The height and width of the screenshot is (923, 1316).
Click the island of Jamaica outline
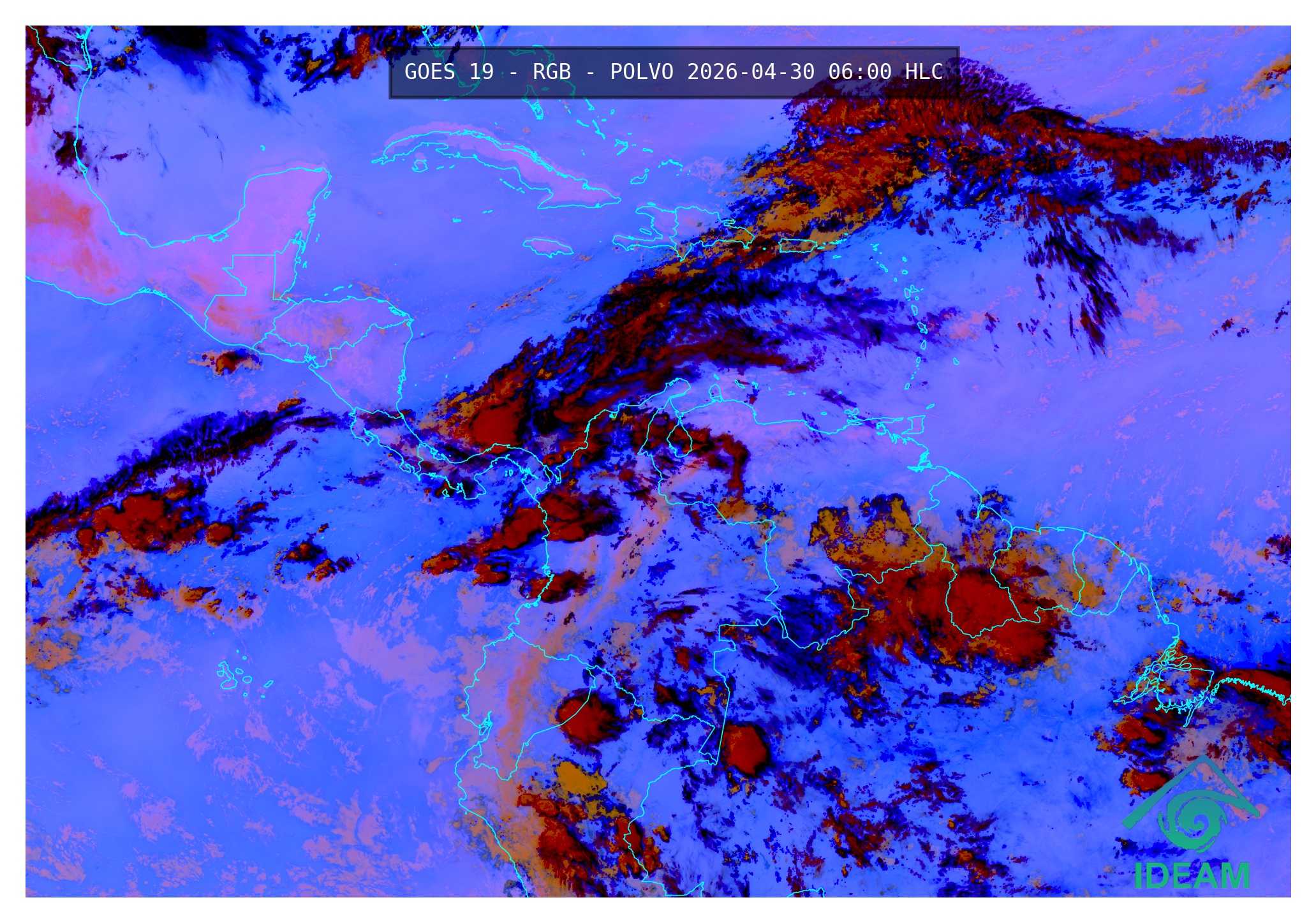click(x=547, y=247)
